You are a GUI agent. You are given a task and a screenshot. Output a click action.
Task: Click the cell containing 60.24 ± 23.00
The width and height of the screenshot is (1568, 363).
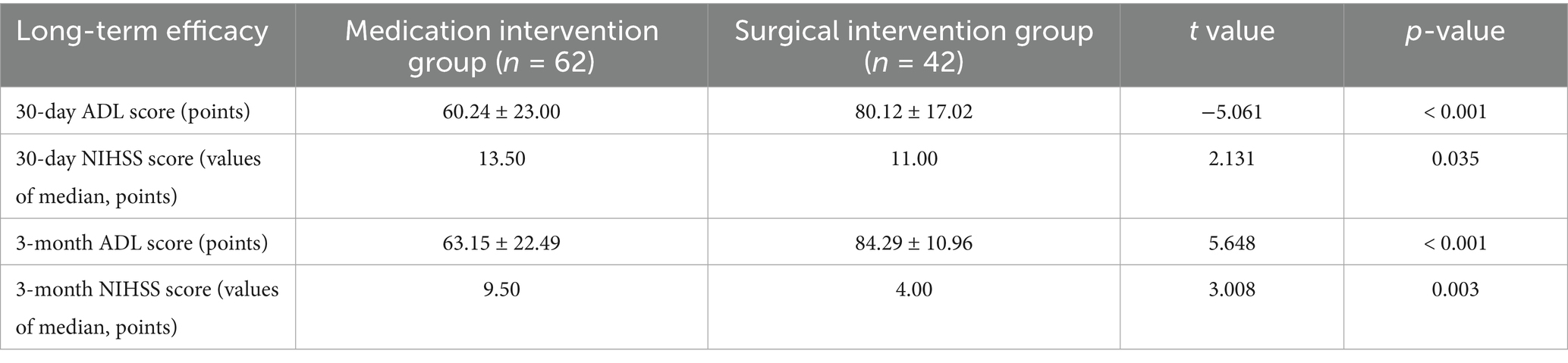(501, 112)
